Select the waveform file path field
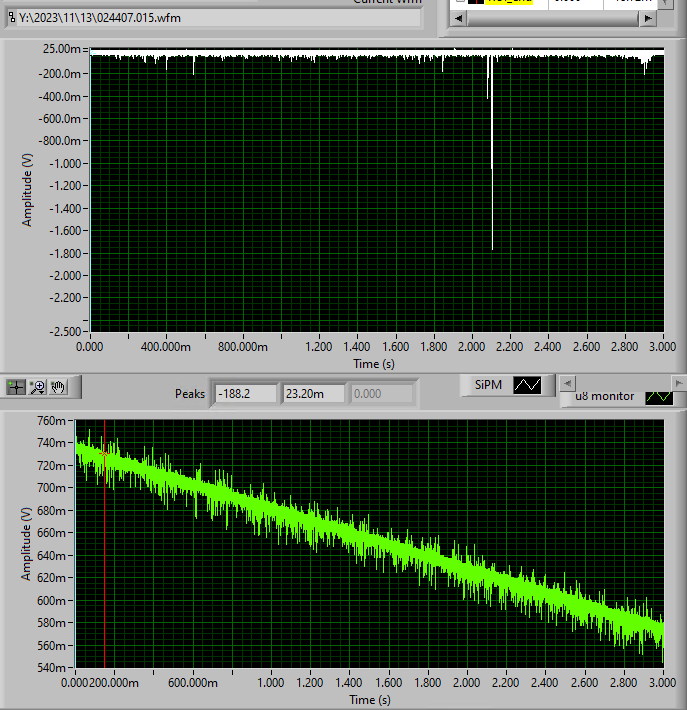The height and width of the screenshot is (710, 687). click(218, 18)
